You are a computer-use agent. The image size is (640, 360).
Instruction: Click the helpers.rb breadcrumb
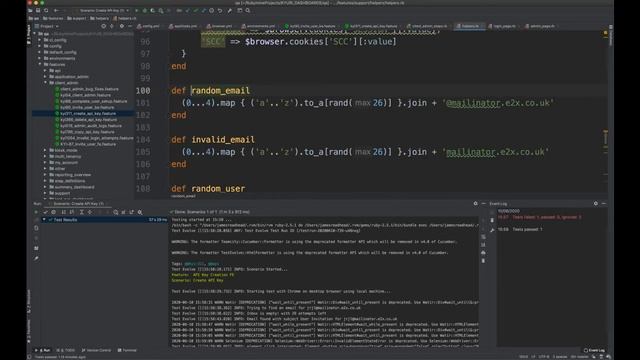tap(125, 18)
